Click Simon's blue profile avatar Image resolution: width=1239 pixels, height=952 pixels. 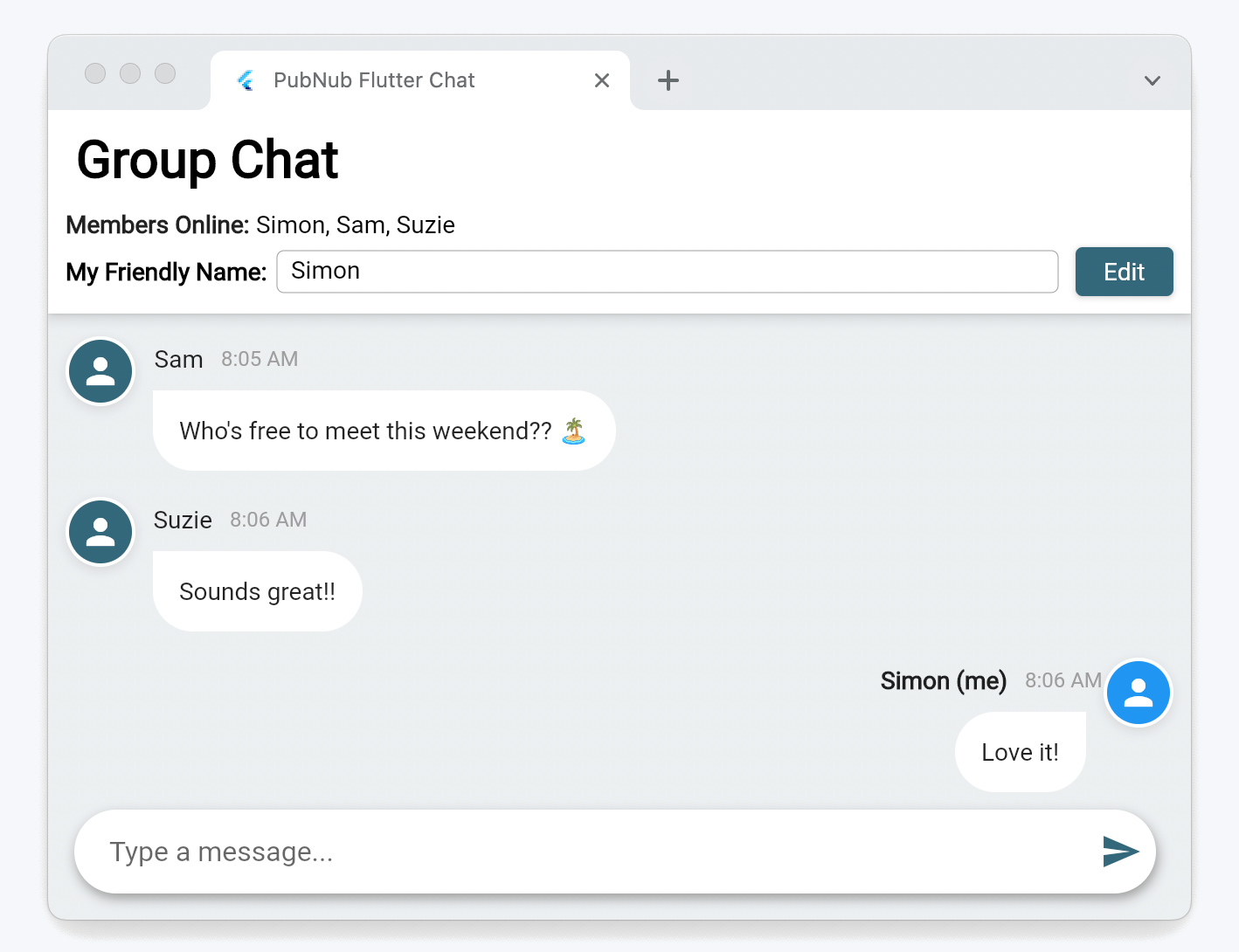point(1138,693)
